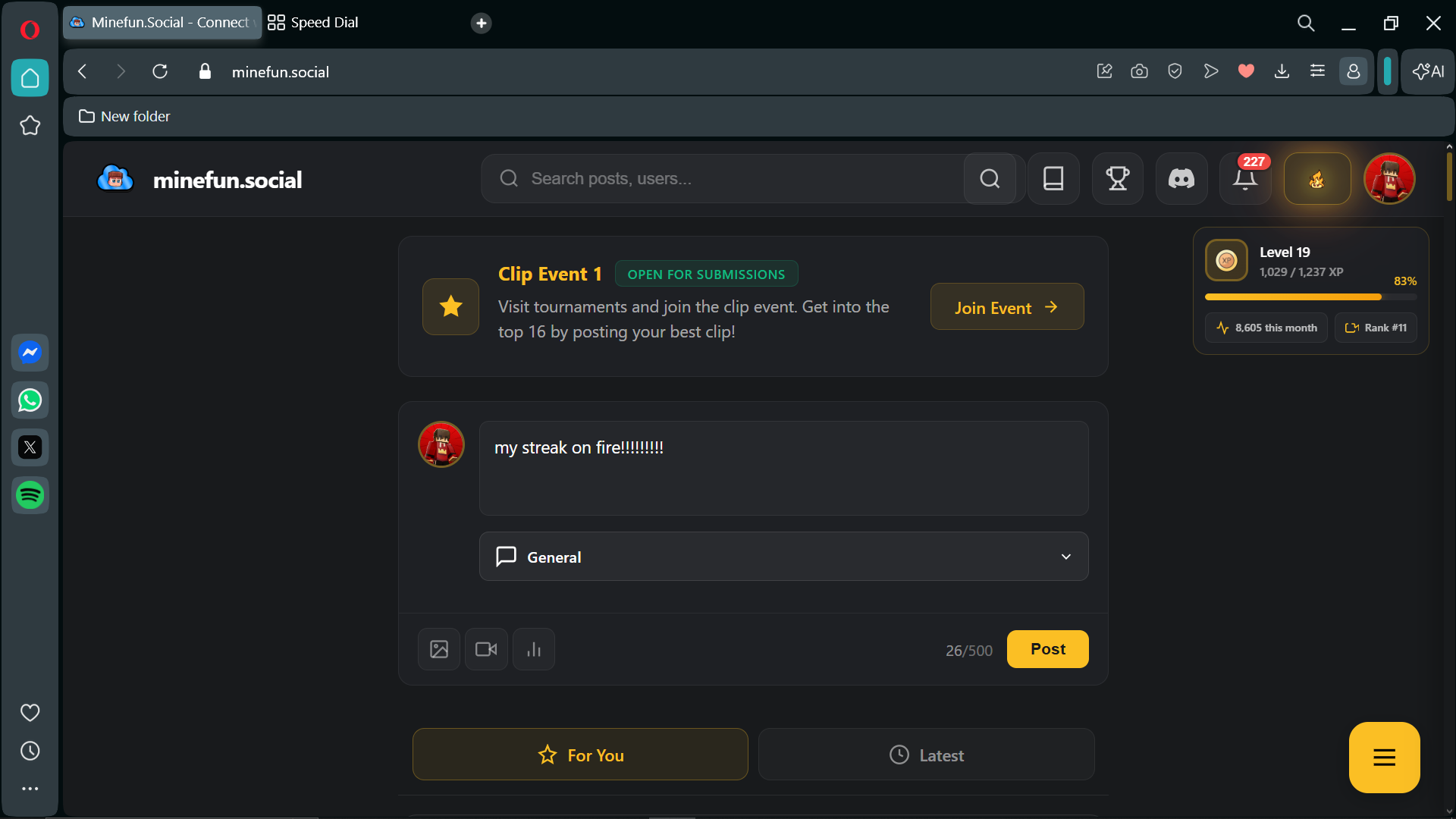Open notifications bell with 227 badge
Image resolution: width=1456 pixels, height=819 pixels.
pyautogui.click(x=1244, y=179)
